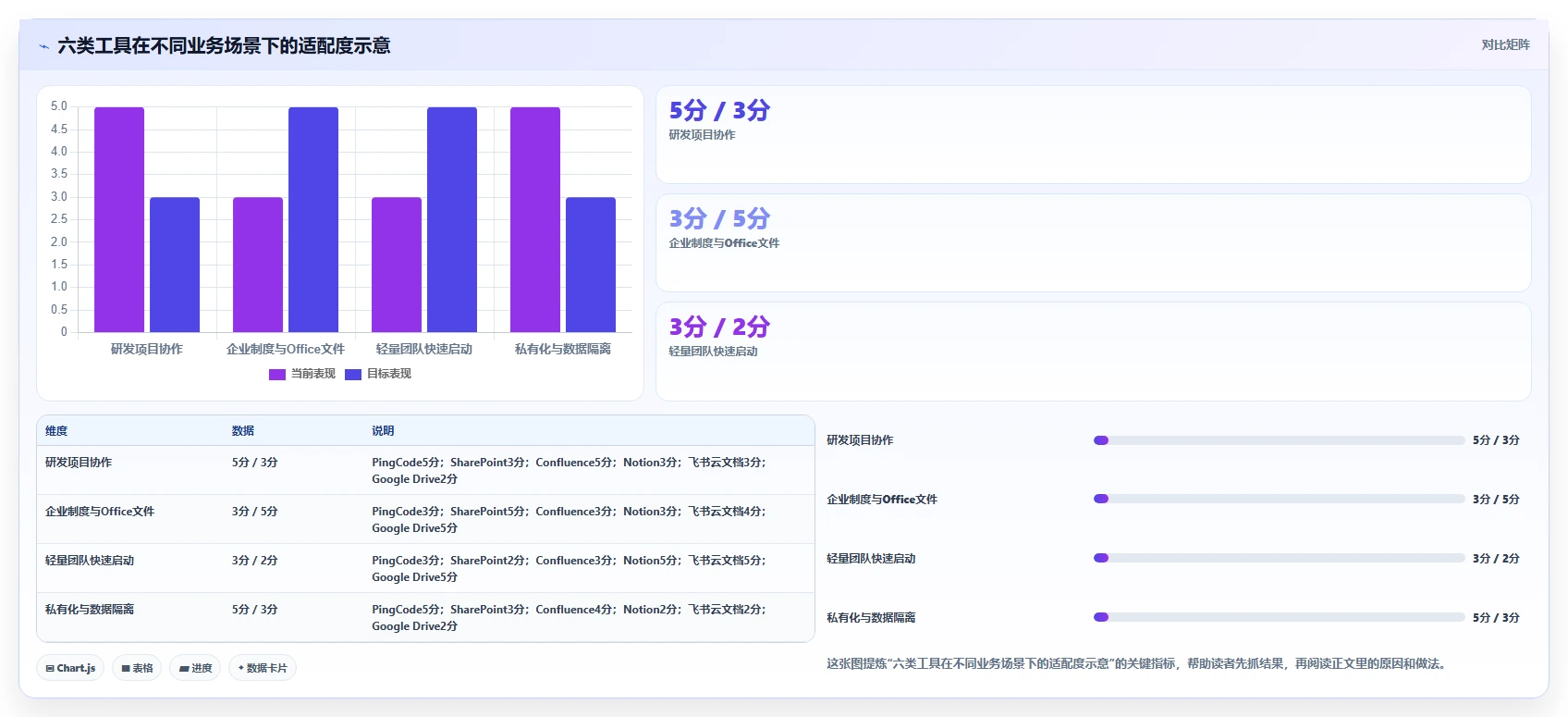
Task: Click the blue bar for 轻量团队快速启动
Action: [x=452, y=219]
